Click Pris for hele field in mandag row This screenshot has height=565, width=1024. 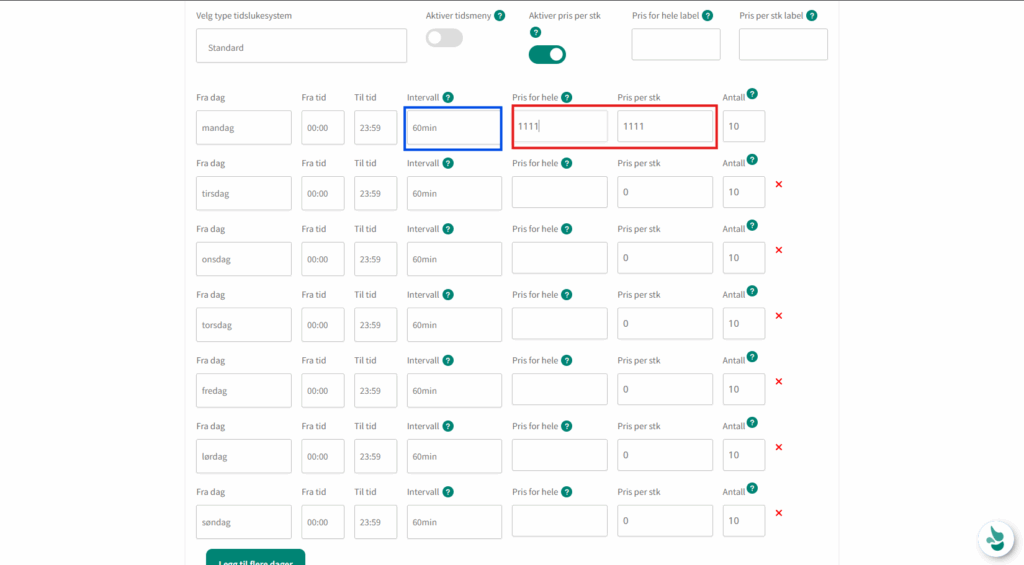[x=559, y=127]
